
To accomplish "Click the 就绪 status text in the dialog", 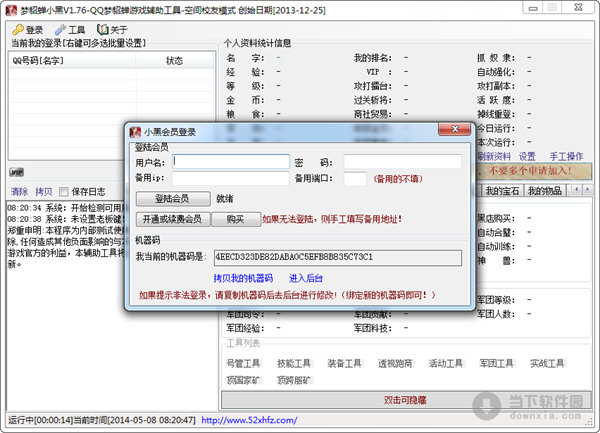I will point(225,199).
